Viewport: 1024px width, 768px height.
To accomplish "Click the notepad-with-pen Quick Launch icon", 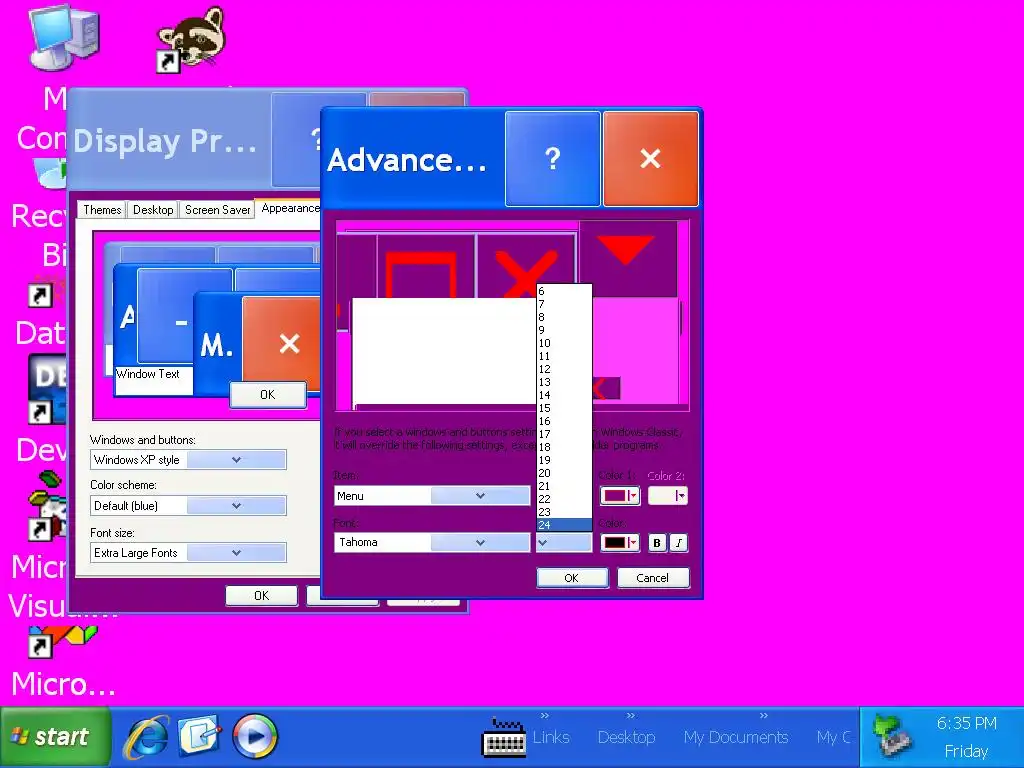I will click(x=199, y=737).
